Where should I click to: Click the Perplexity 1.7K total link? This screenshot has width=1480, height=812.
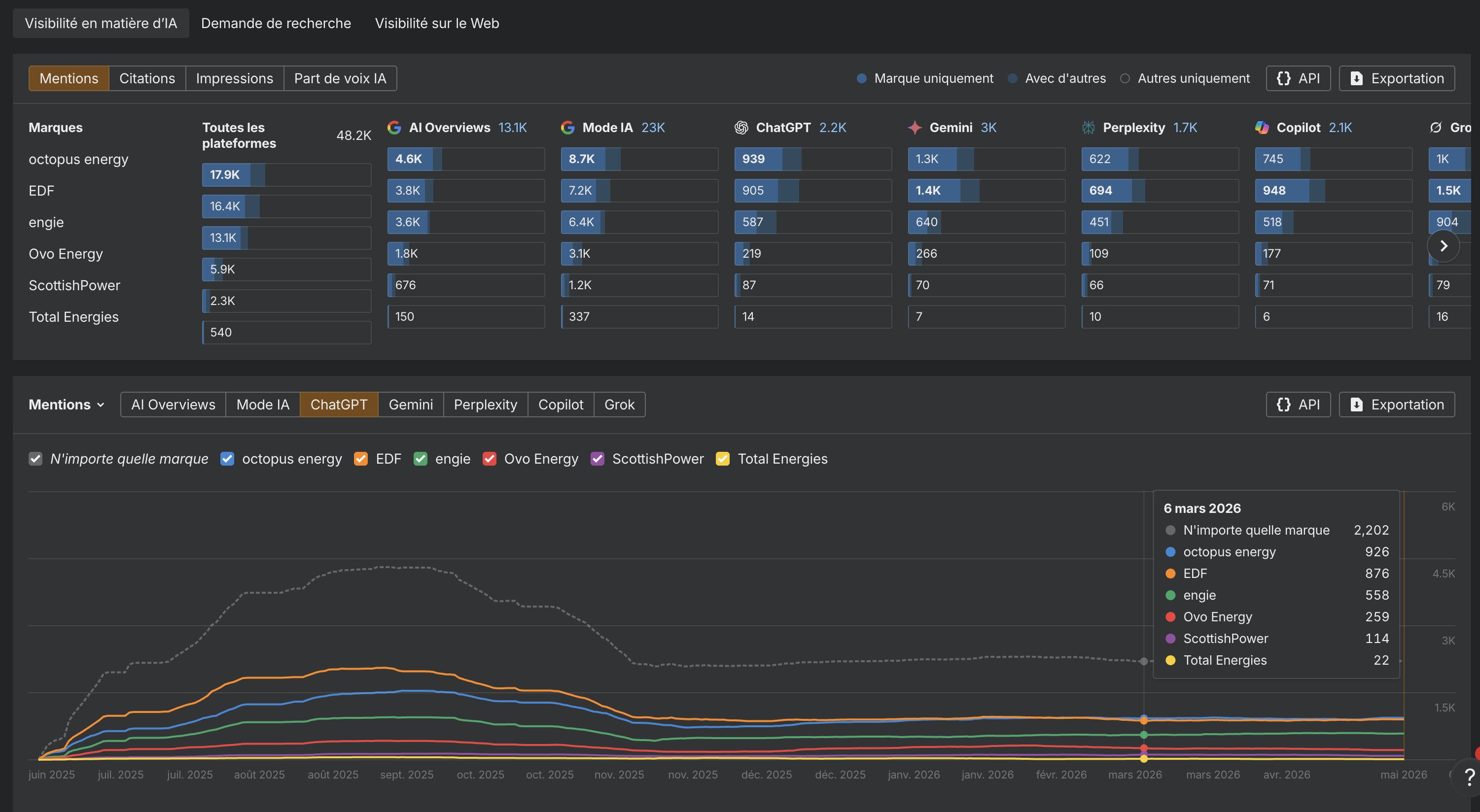pyautogui.click(x=1185, y=128)
